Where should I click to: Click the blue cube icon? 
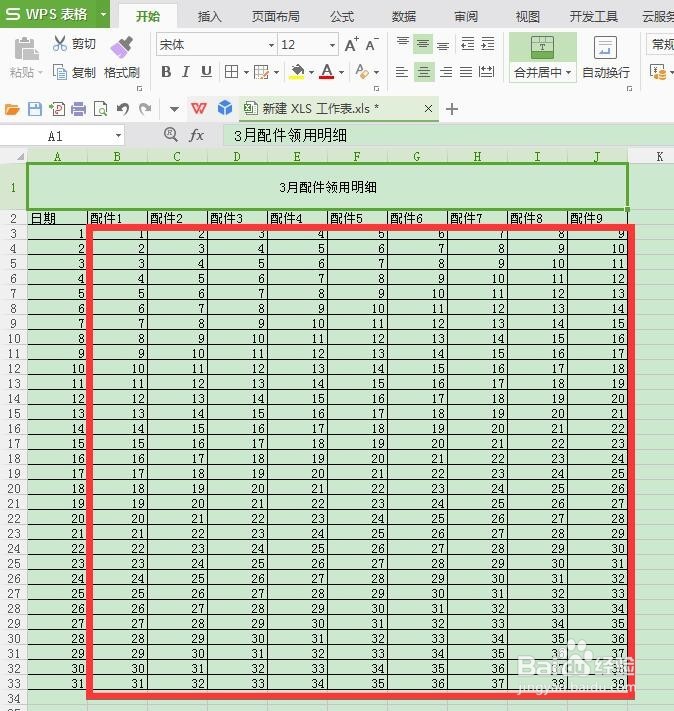(225, 108)
